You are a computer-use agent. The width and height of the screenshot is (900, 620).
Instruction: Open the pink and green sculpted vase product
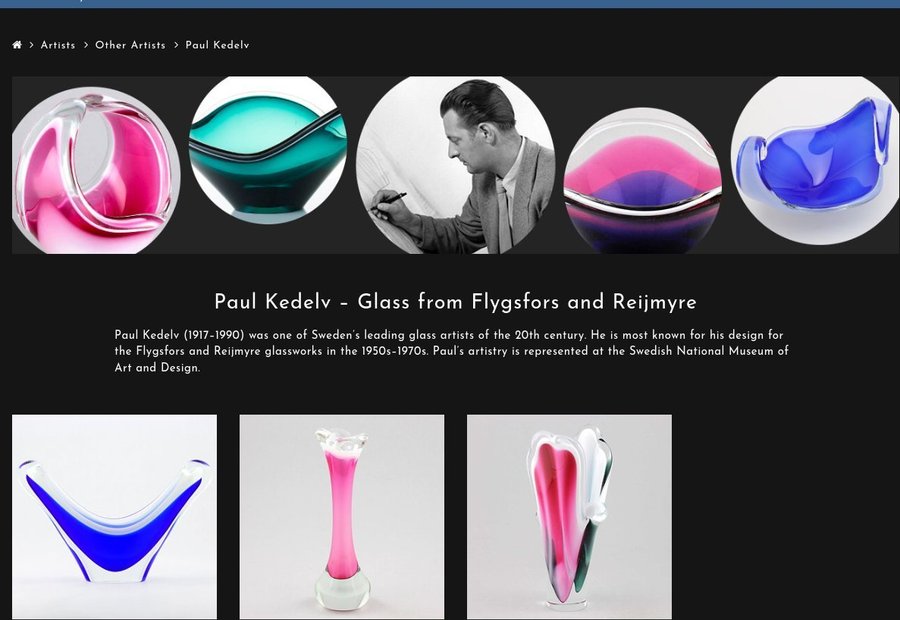point(569,517)
